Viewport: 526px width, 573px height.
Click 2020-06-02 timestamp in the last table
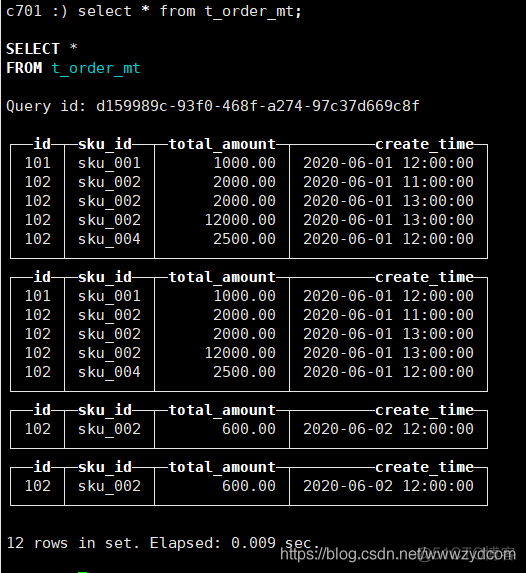(x=389, y=486)
